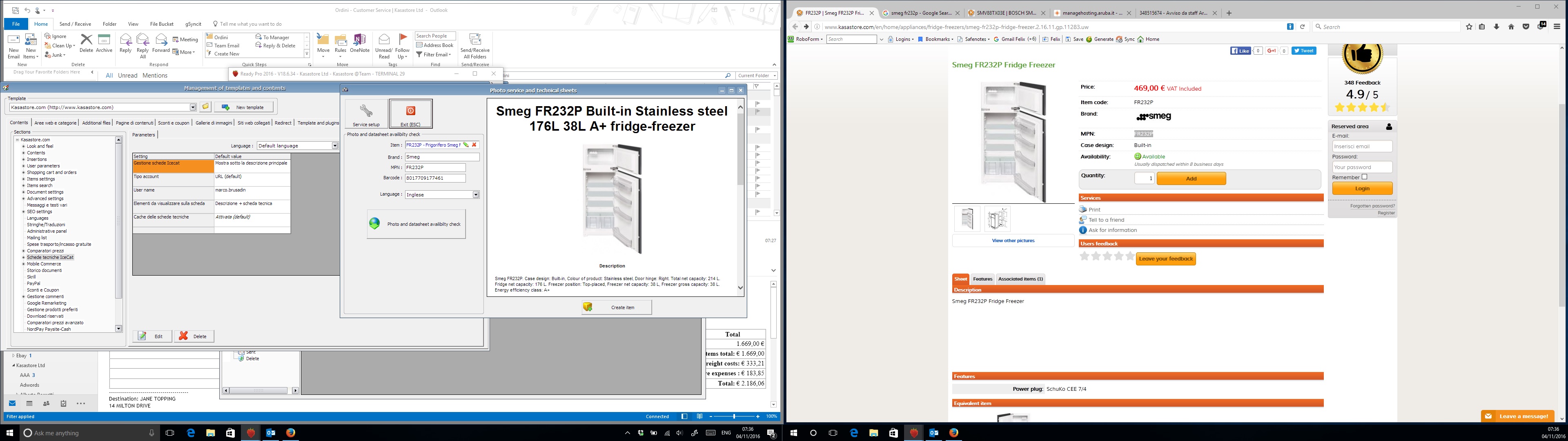The height and width of the screenshot is (441, 1568).
Task: Select the second product thumbnail image
Action: tap(997, 219)
